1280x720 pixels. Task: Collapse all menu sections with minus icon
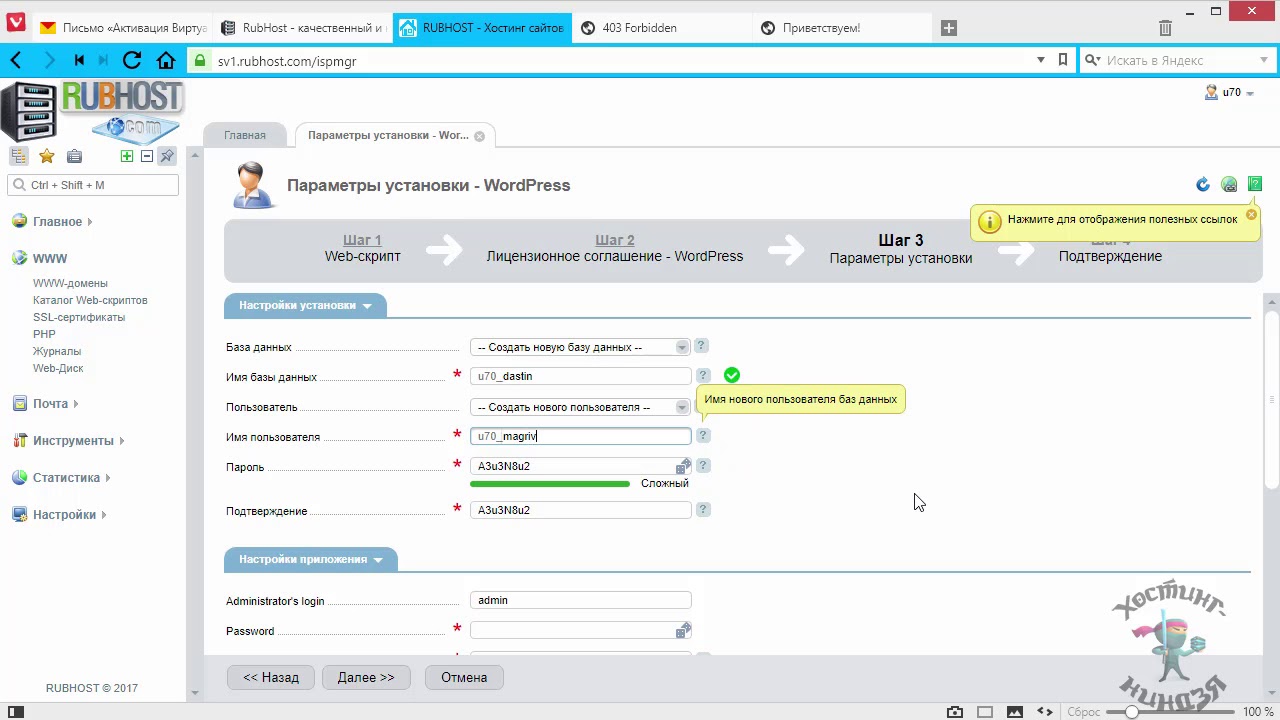click(x=147, y=156)
